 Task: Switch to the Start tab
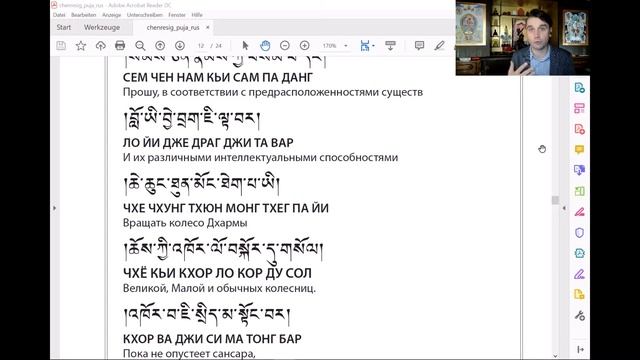pyautogui.click(x=64, y=27)
